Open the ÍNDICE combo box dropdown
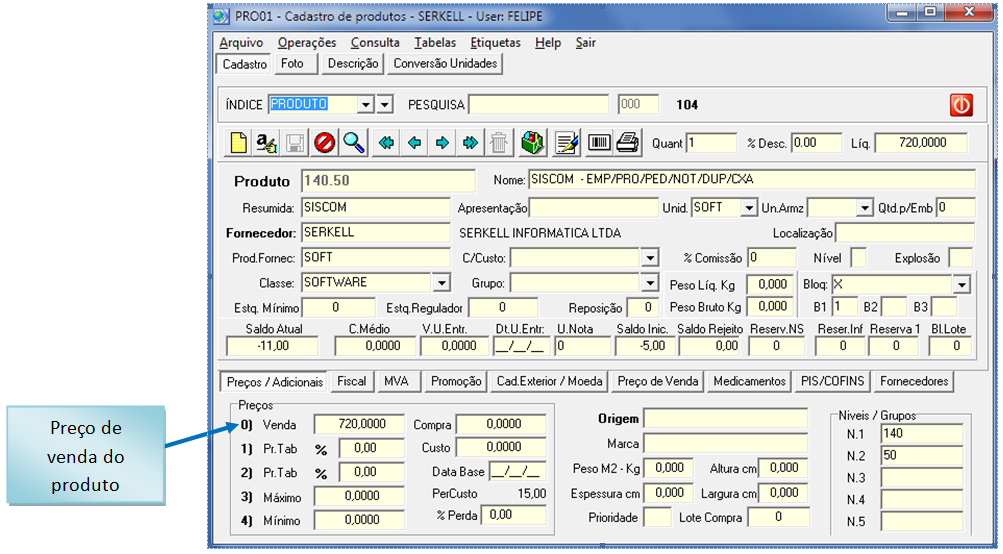The width and height of the screenshot is (1003, 554). (x=366, y=104)
